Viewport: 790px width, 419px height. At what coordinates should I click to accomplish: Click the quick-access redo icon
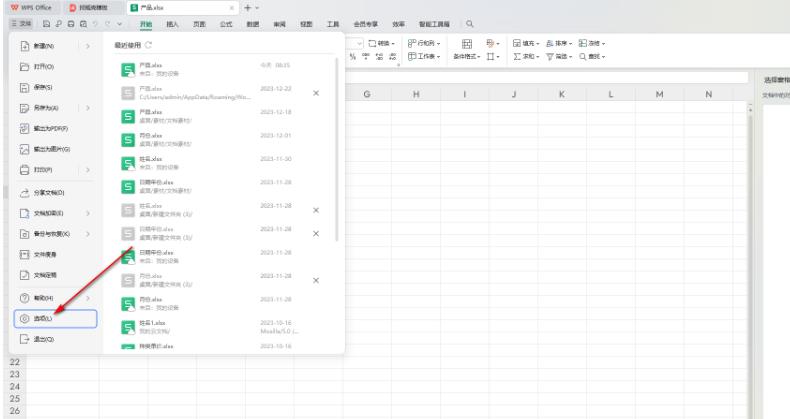tap(108, 24)
